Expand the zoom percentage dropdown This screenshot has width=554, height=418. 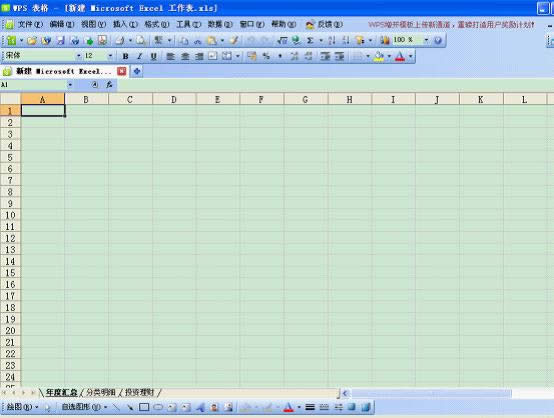coord(426,40)
